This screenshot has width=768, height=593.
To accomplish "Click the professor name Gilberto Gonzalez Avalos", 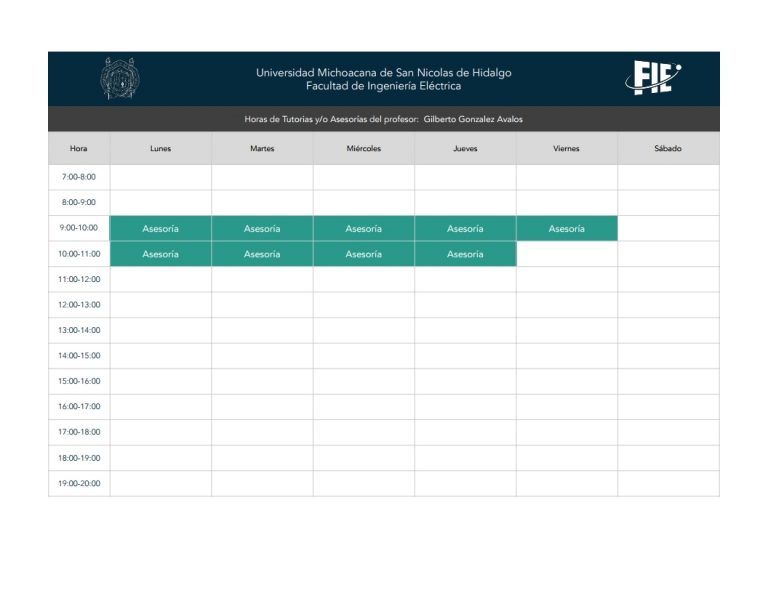I will [x=473, y=119].
